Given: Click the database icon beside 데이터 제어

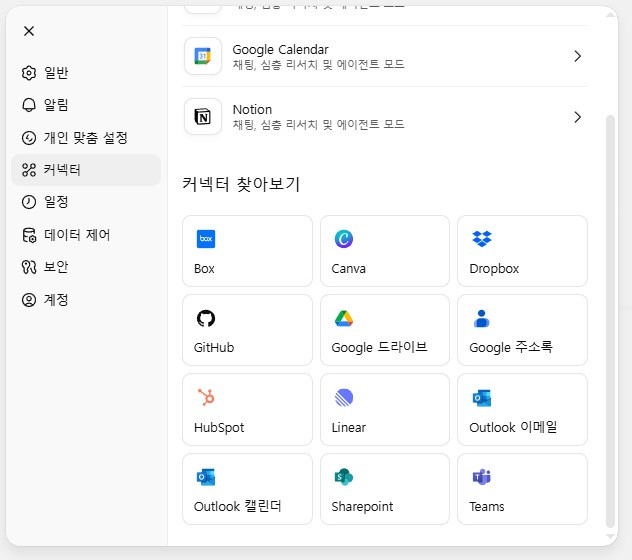Looking at the screenshot, I should (x=29, y=235).
